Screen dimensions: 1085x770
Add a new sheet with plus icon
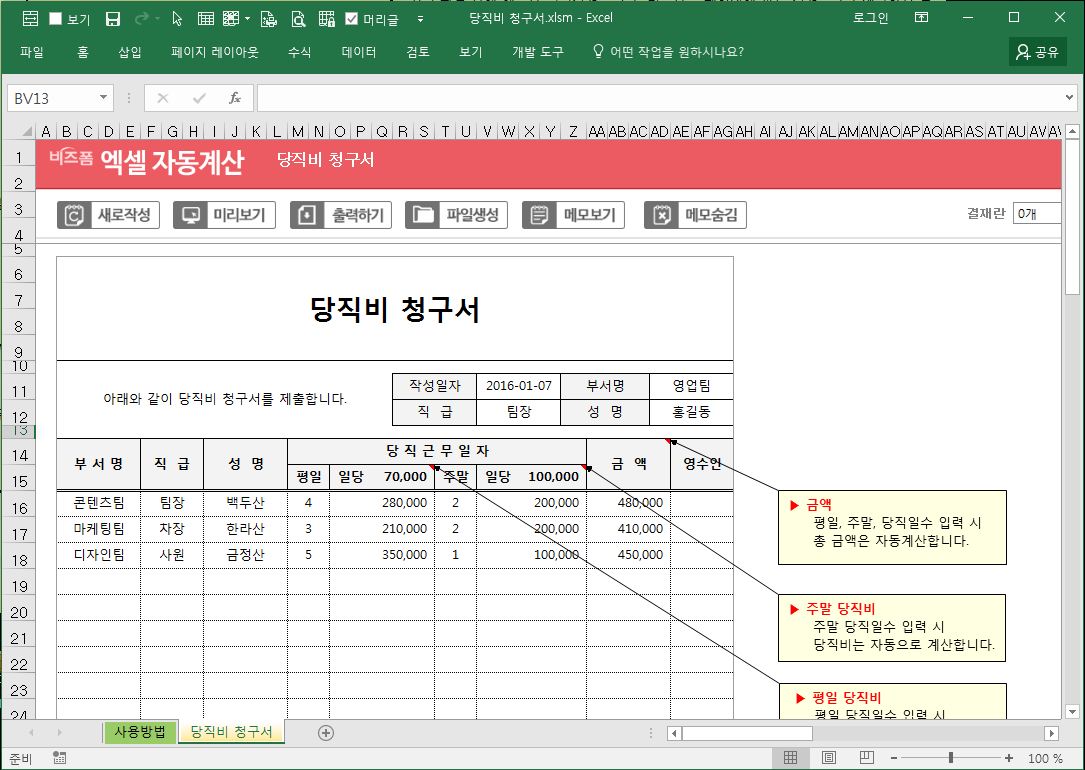[325, 733]
